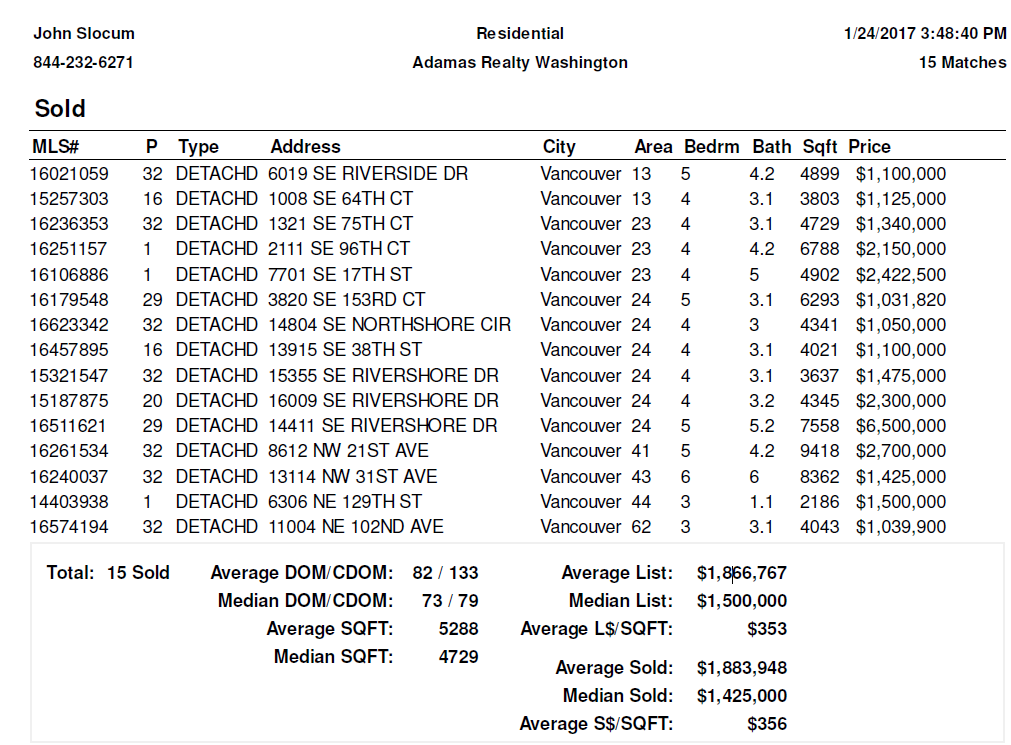Image resolution: width=1011 pixels, height=745 pixels.
Task: Click the Bedrm column header
Action: [x=711, y=147]
